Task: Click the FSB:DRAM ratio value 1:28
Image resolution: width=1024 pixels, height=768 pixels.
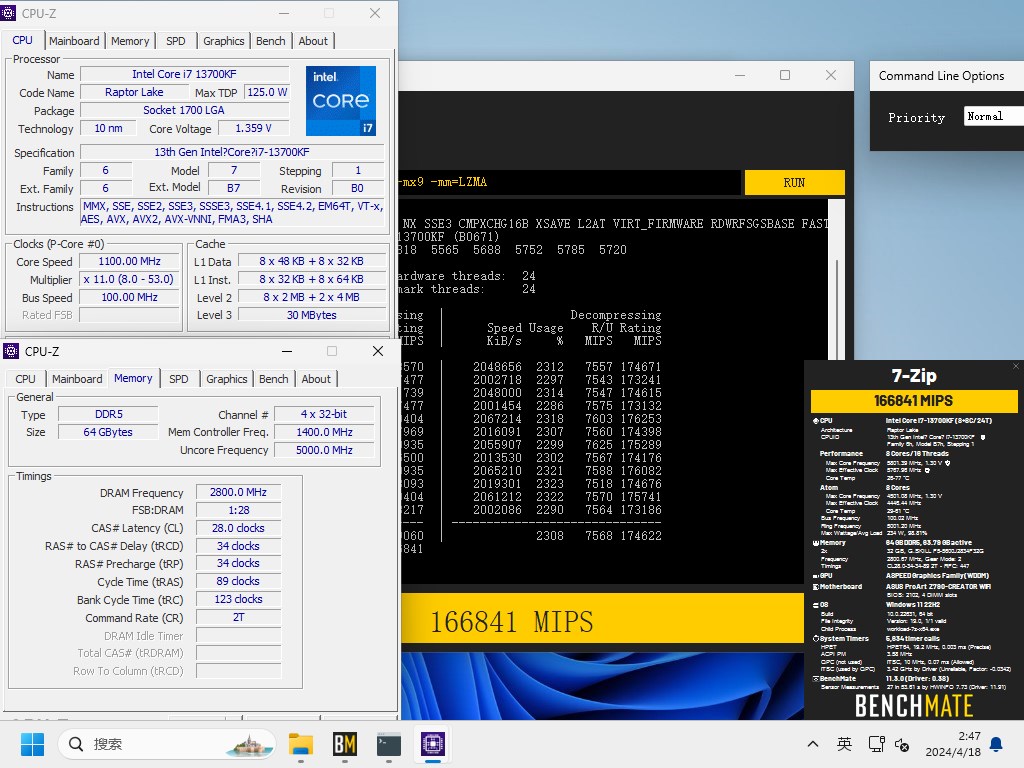Action: pyautogui.click(x=238, y=510)
